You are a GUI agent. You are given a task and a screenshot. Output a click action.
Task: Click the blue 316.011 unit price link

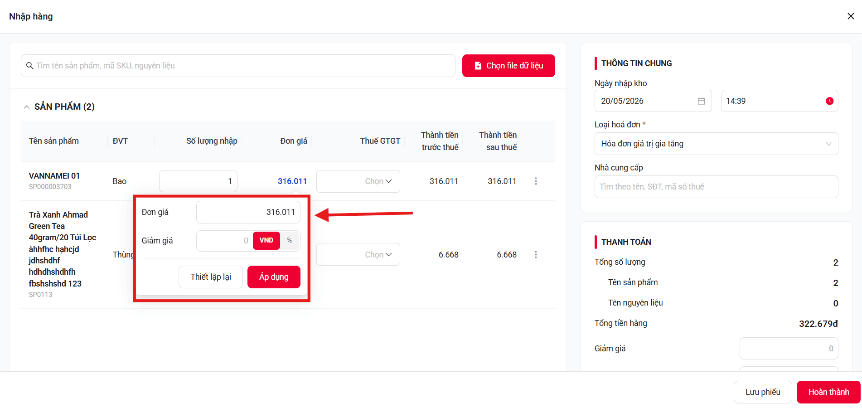[292, 181]
